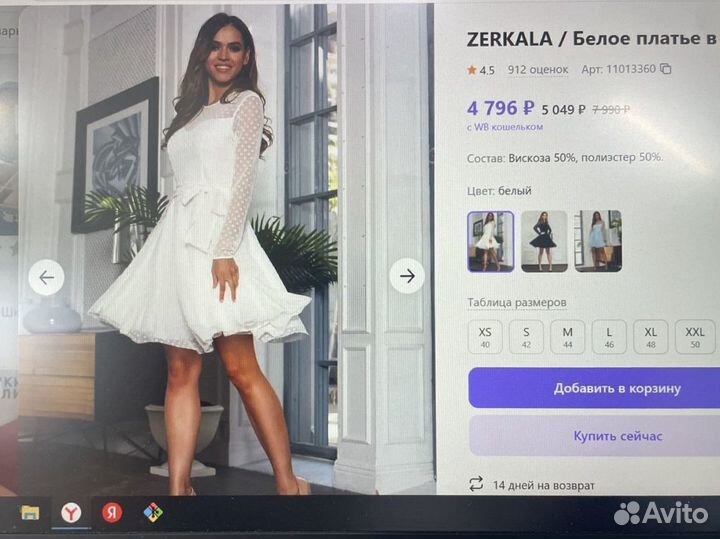Select size XS 40
The width and height of the screenshot is (720, 539).
pyautogui.click(x=485, y=337)
